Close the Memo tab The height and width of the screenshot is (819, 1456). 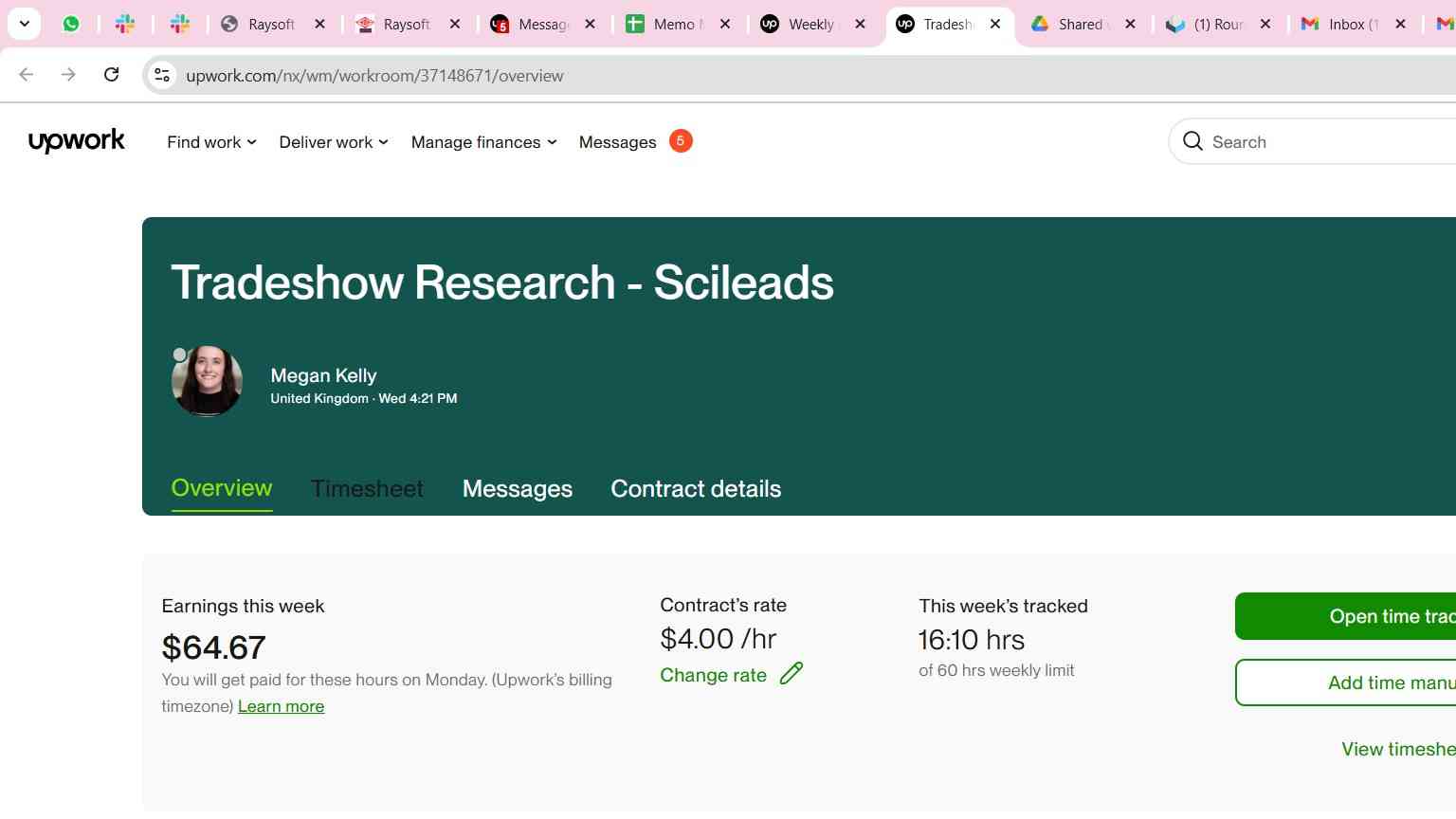[x=725, y=24]
